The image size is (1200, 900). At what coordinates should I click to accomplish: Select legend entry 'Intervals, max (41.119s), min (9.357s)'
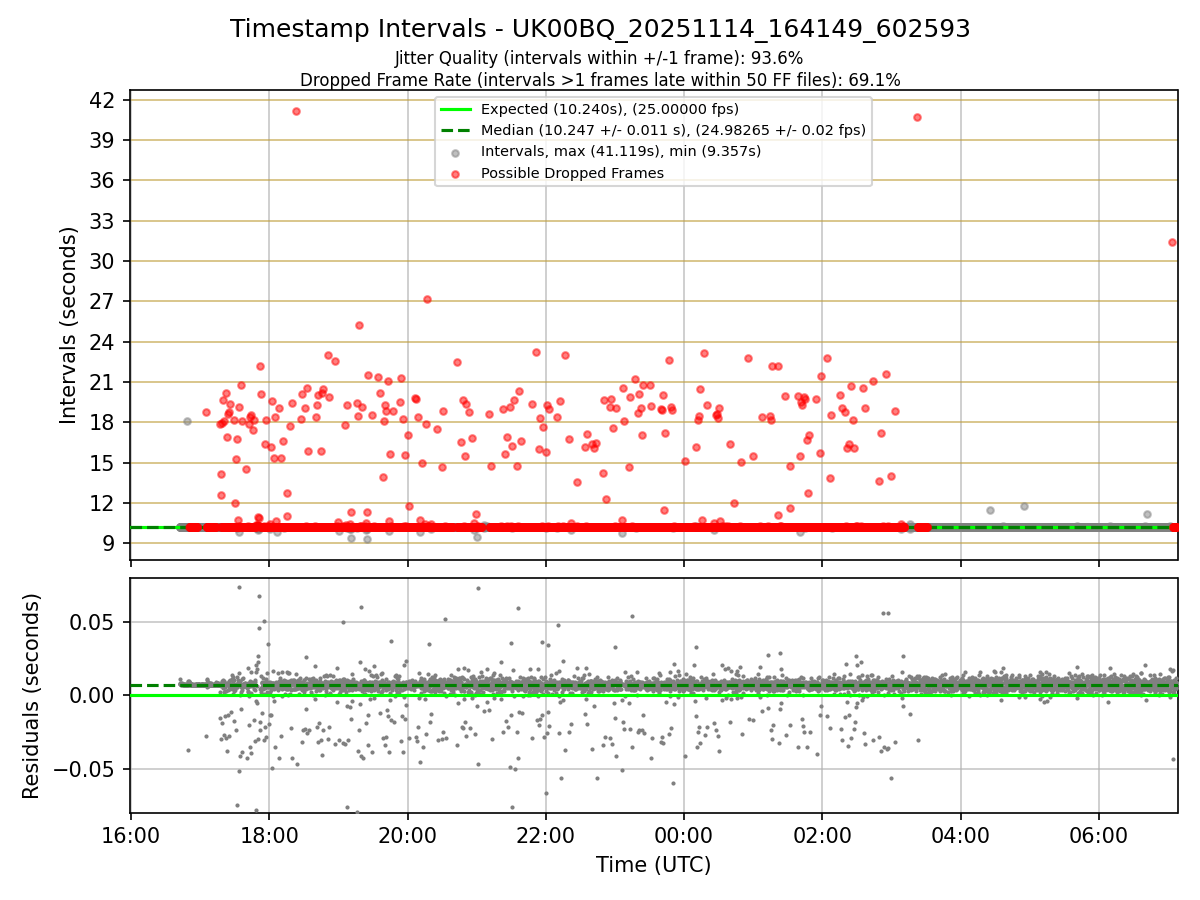coord(621,151)
